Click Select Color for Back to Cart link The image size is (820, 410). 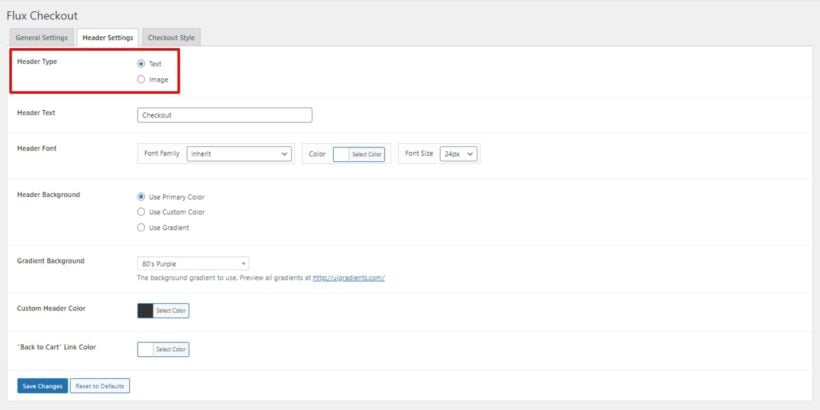pyautogui.click(x=171, y=349)
